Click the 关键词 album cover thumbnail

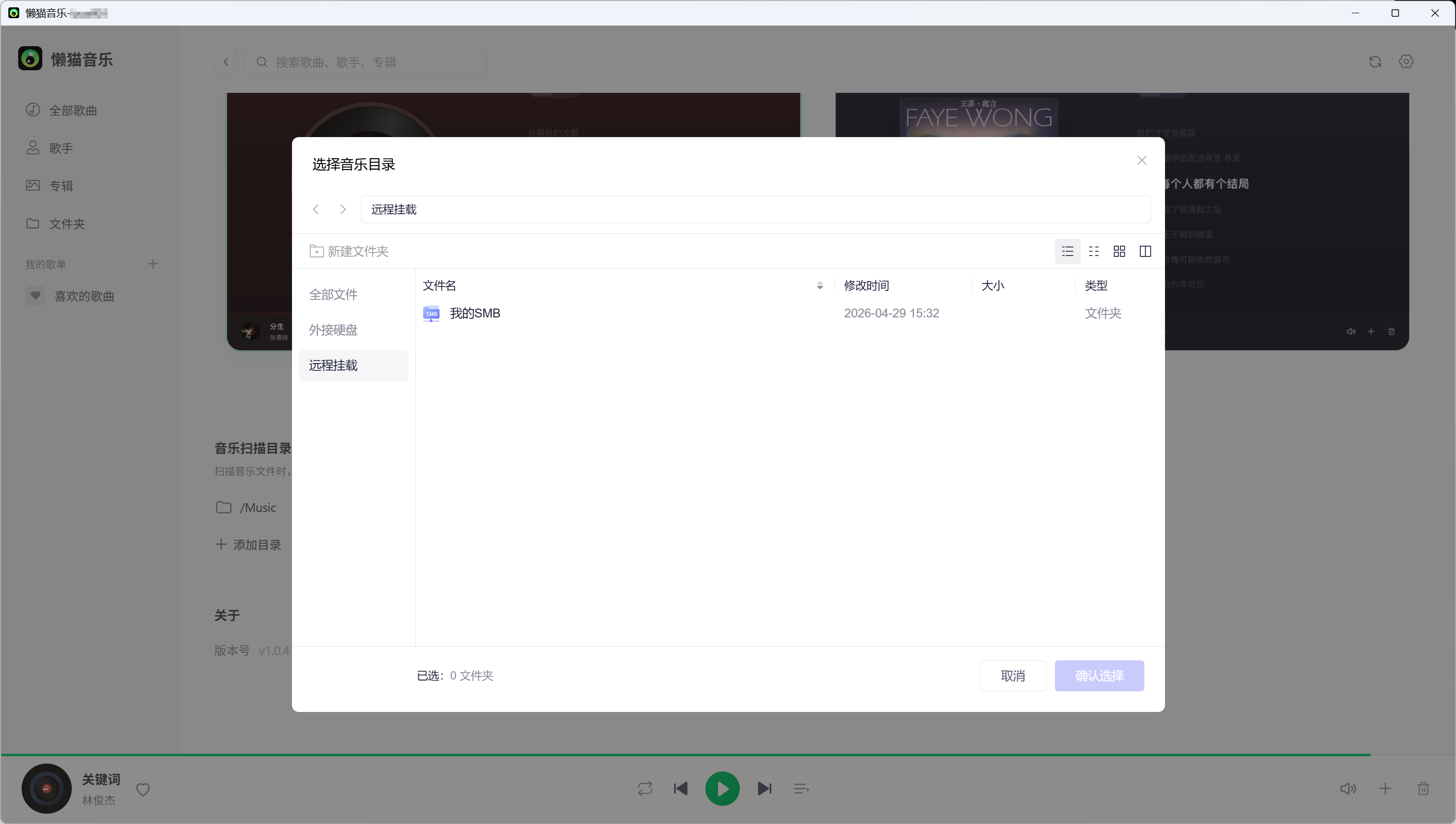(x=46, y=788)
